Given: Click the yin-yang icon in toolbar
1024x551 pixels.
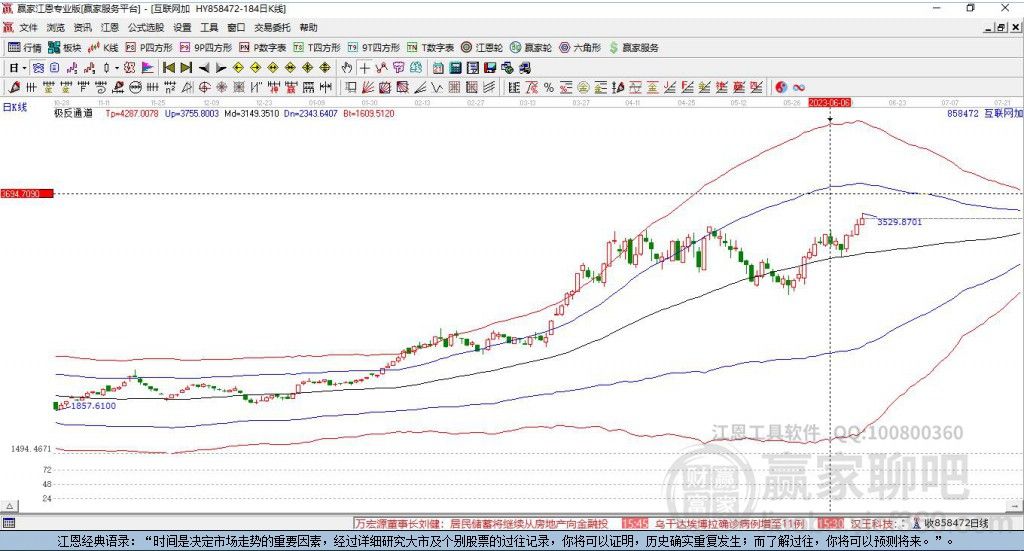Looking at the screenshot, I should coord(781,88).
